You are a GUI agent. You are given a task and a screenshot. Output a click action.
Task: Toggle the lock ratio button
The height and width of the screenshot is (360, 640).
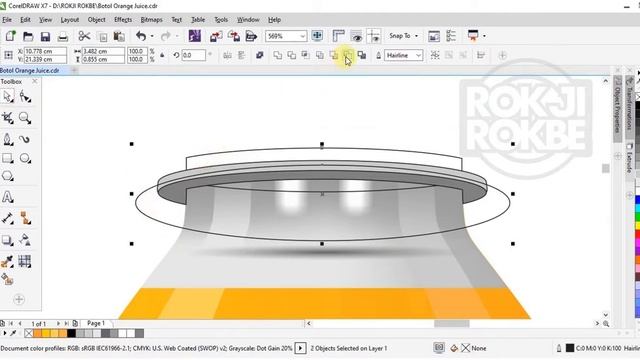pos(162,55)
